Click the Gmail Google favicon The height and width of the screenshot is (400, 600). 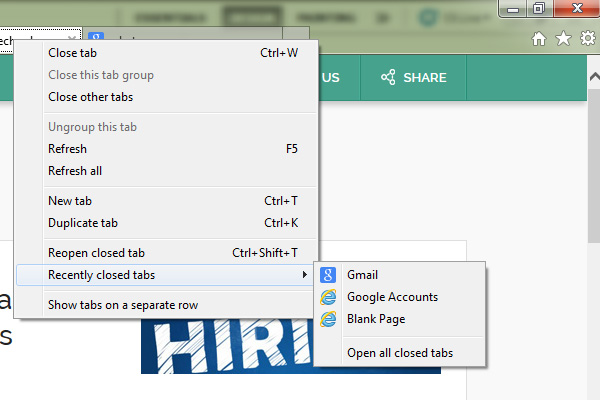tap(328, 275)
